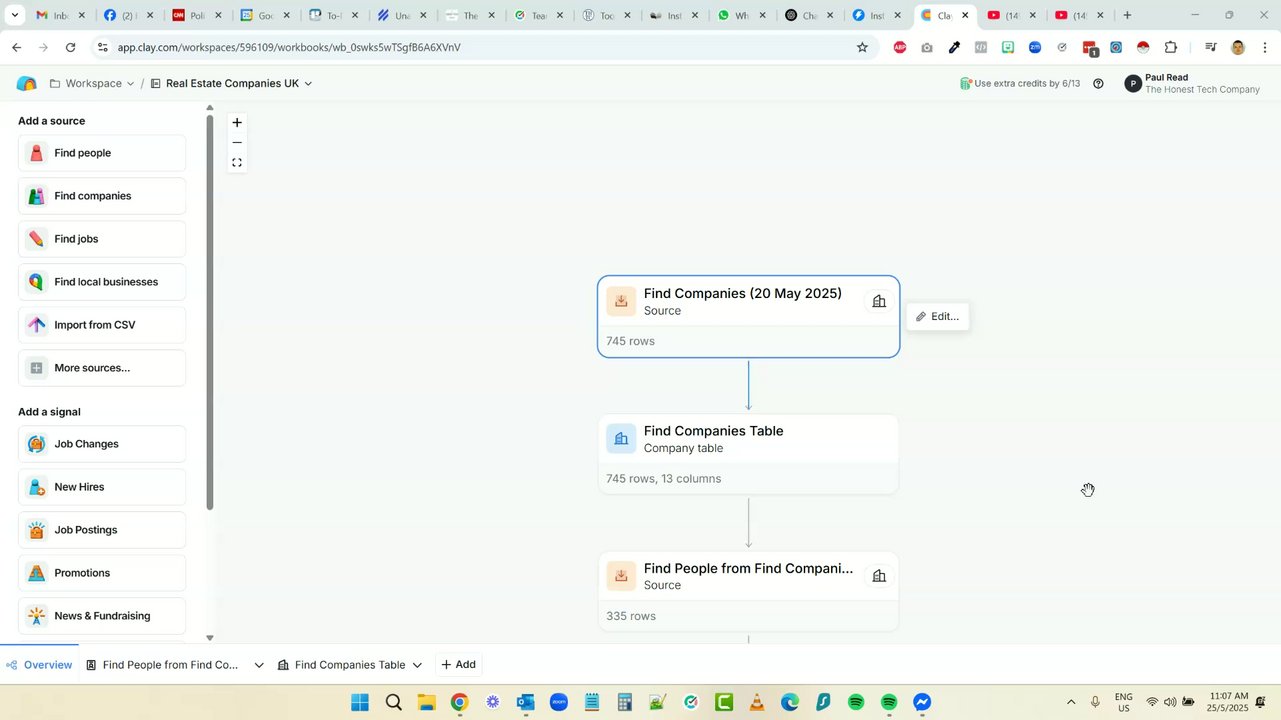The width and height of the screenshot is (1281, 720).
Task: Open taskbar clock showing 11:07 AM
Action: (x=1228, y=702)
